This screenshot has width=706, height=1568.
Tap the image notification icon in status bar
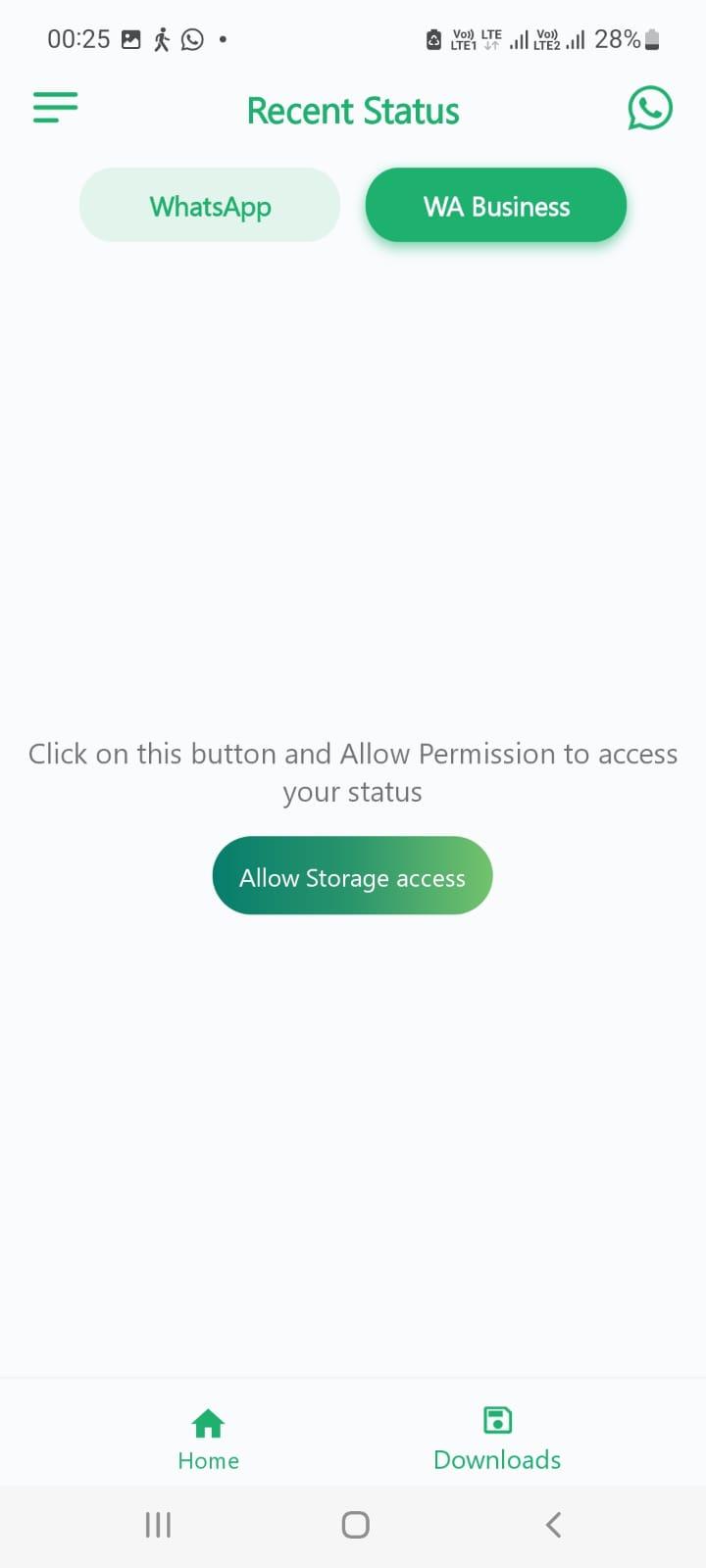(131, 39)
